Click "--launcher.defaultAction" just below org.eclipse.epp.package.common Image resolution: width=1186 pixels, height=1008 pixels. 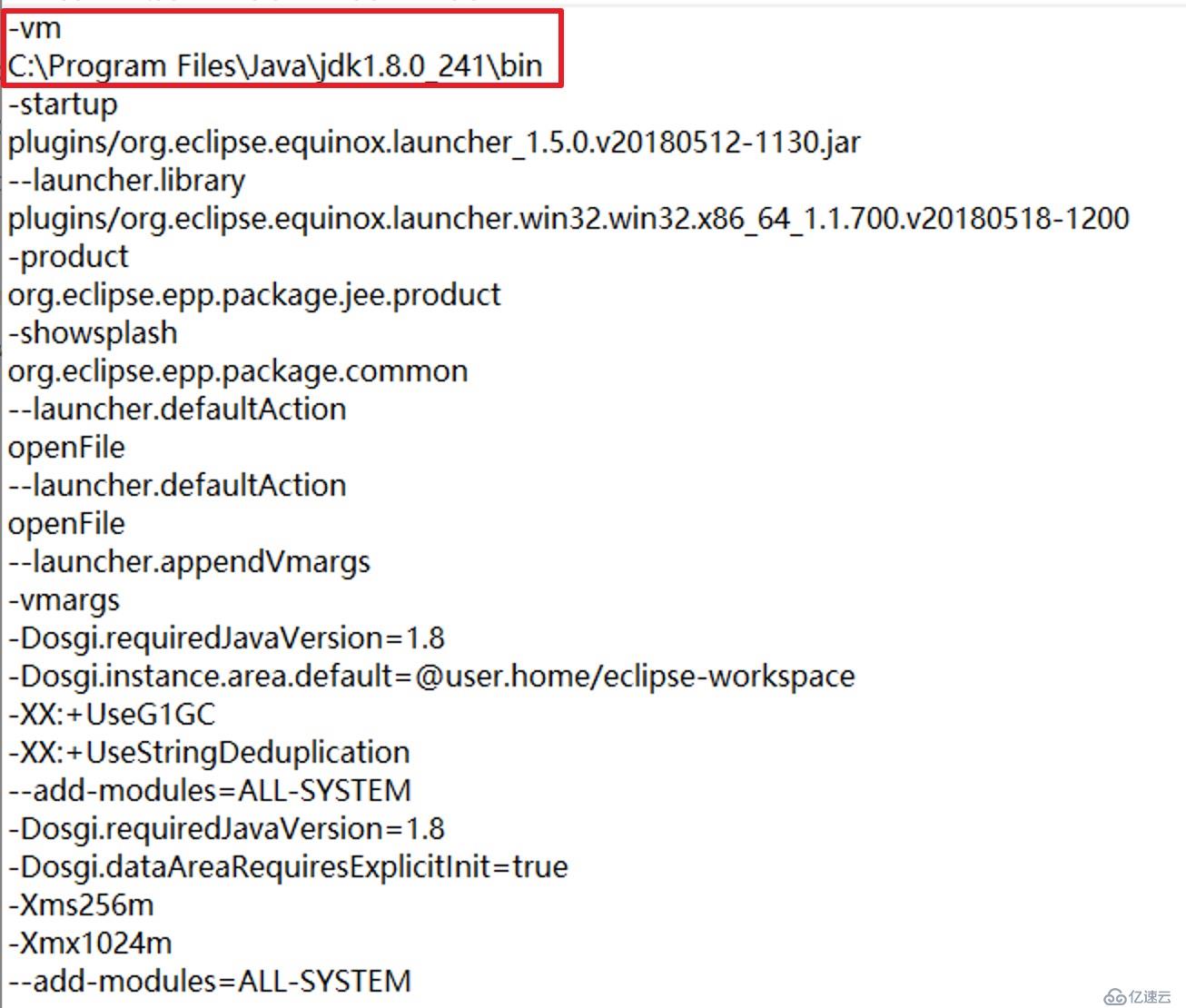click(177, 410)
